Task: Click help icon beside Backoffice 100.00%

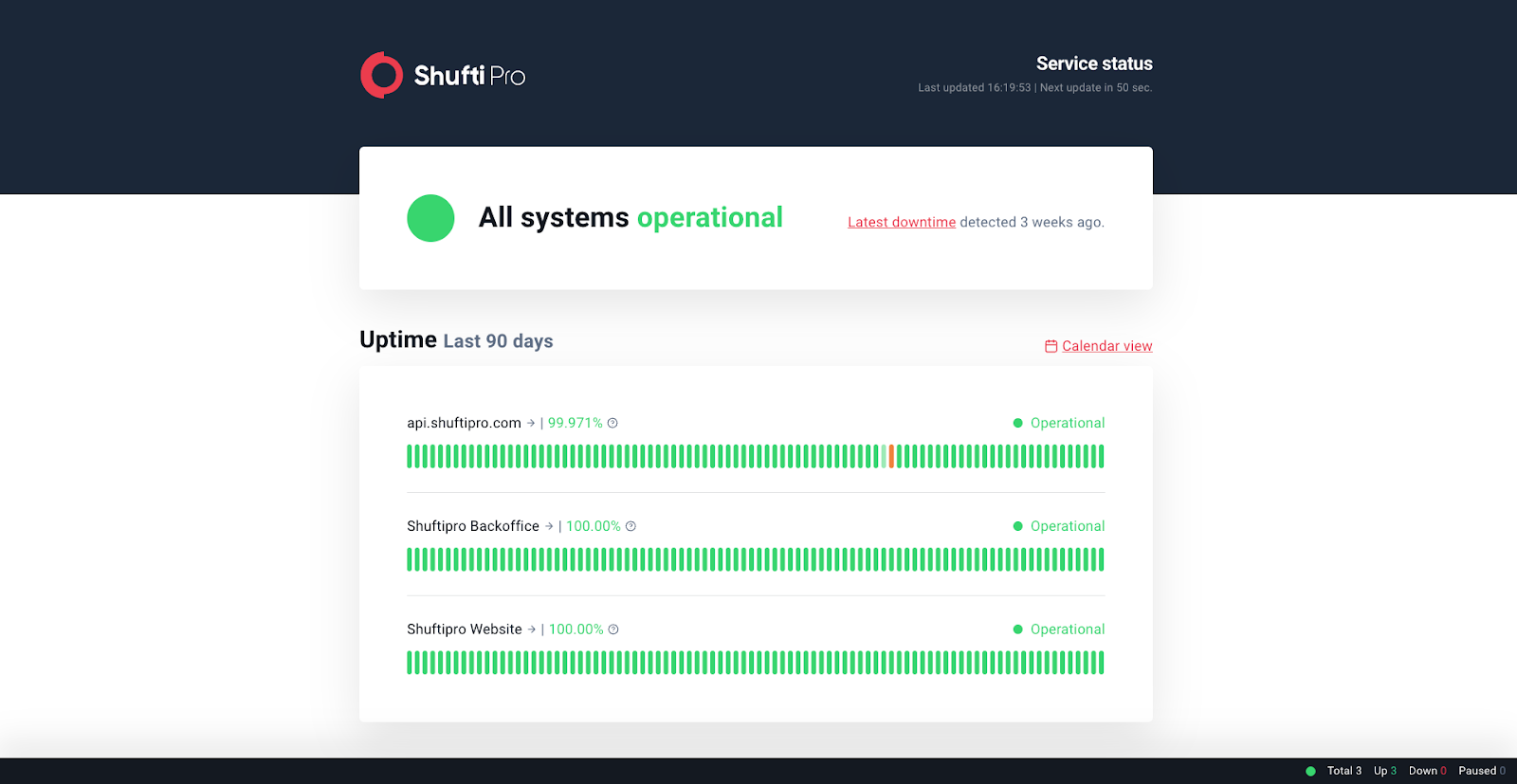Action: point(631,526)
